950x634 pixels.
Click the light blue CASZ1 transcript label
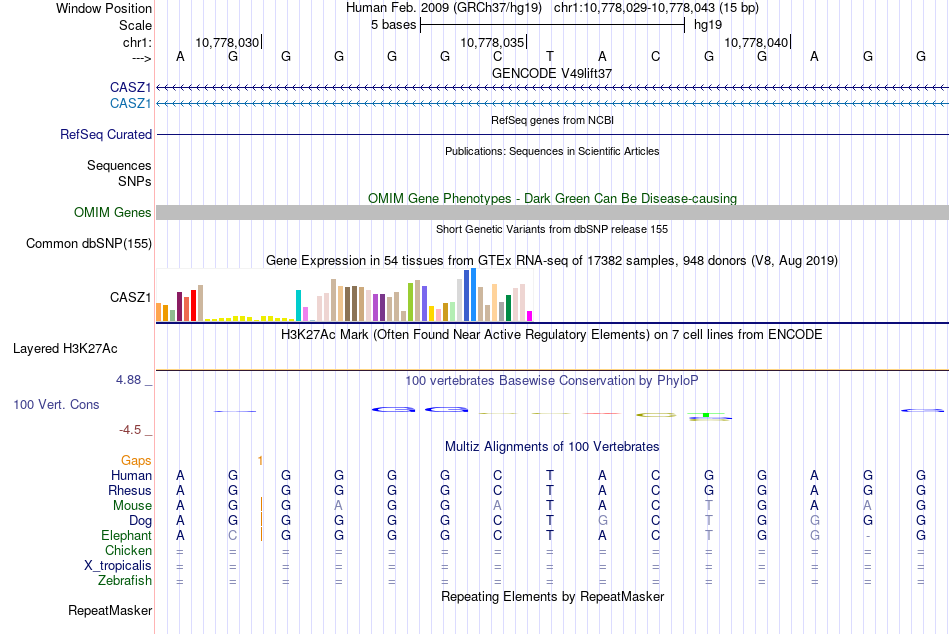pyautogui.click(x=130, y=104)
